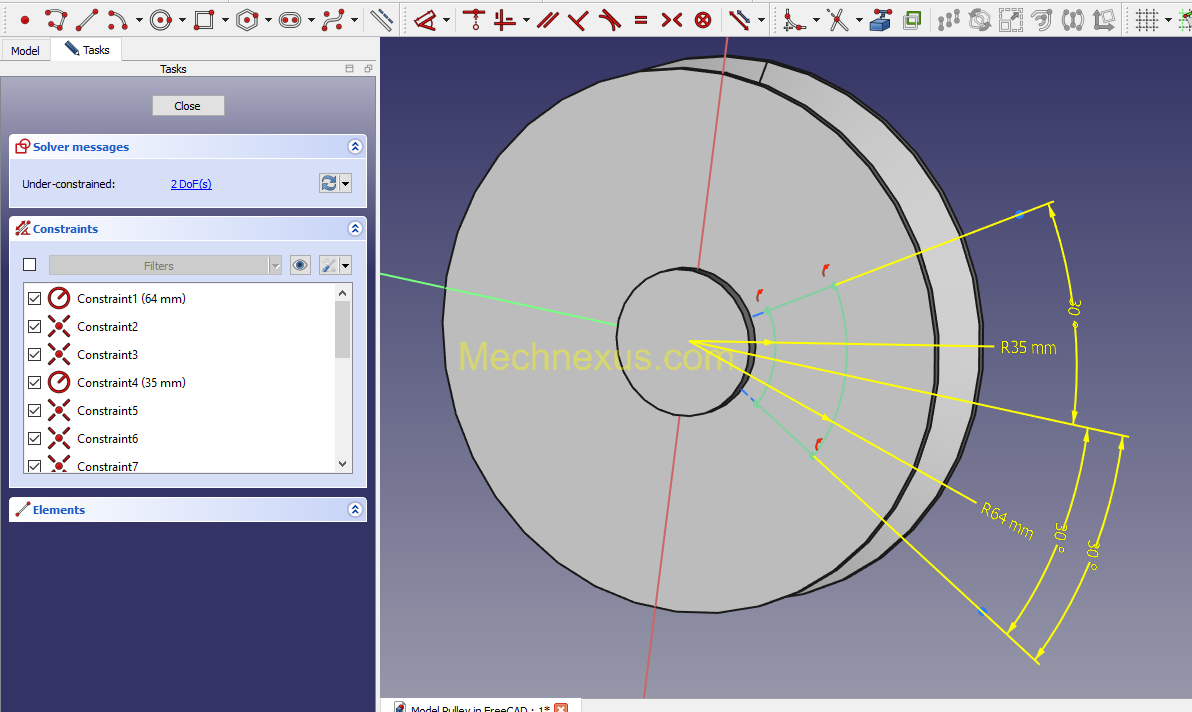Open the circle tool dropdown arrow
The width and height of the screenshot is (1192, 712).
click(182, 21)
